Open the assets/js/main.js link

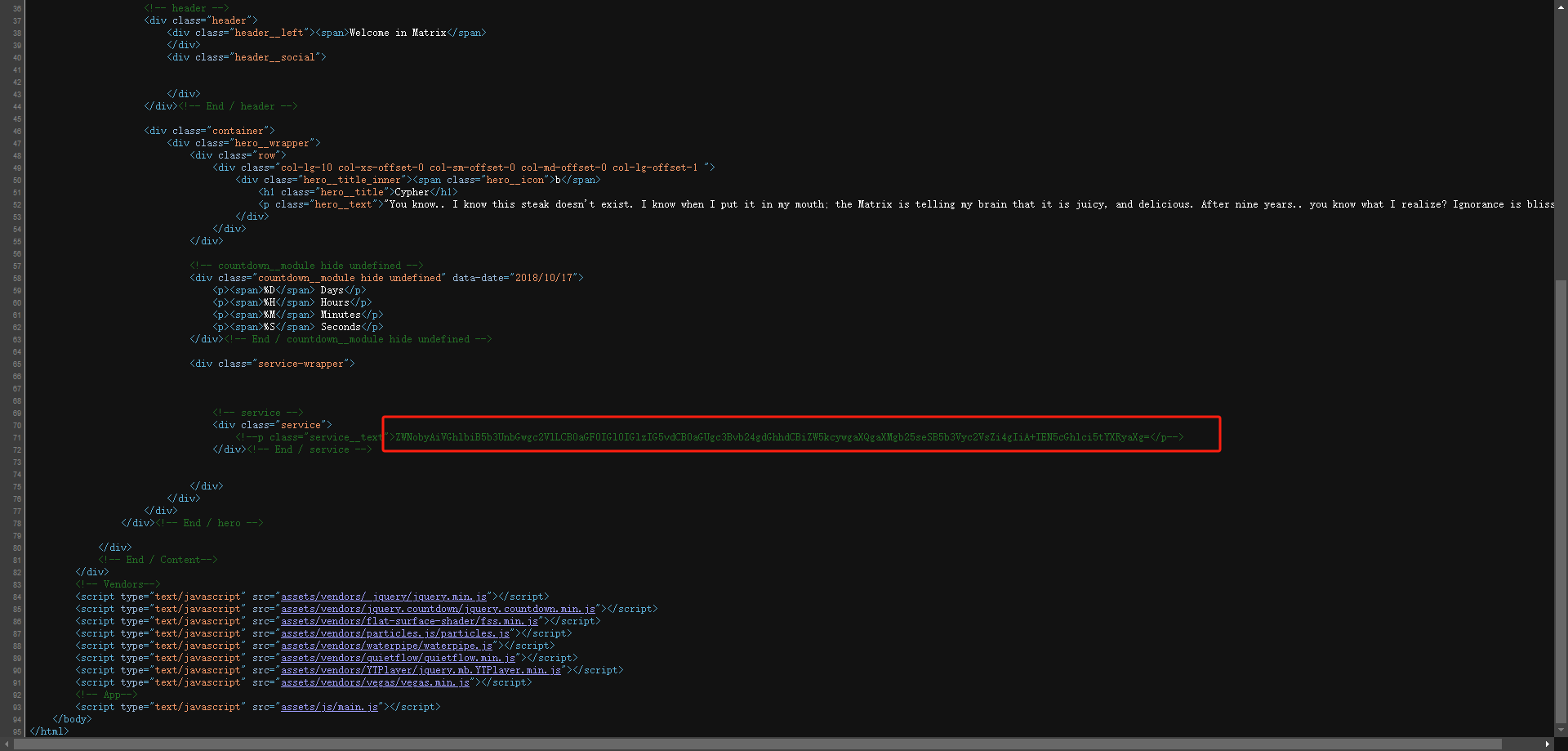(x=329, y=707)
